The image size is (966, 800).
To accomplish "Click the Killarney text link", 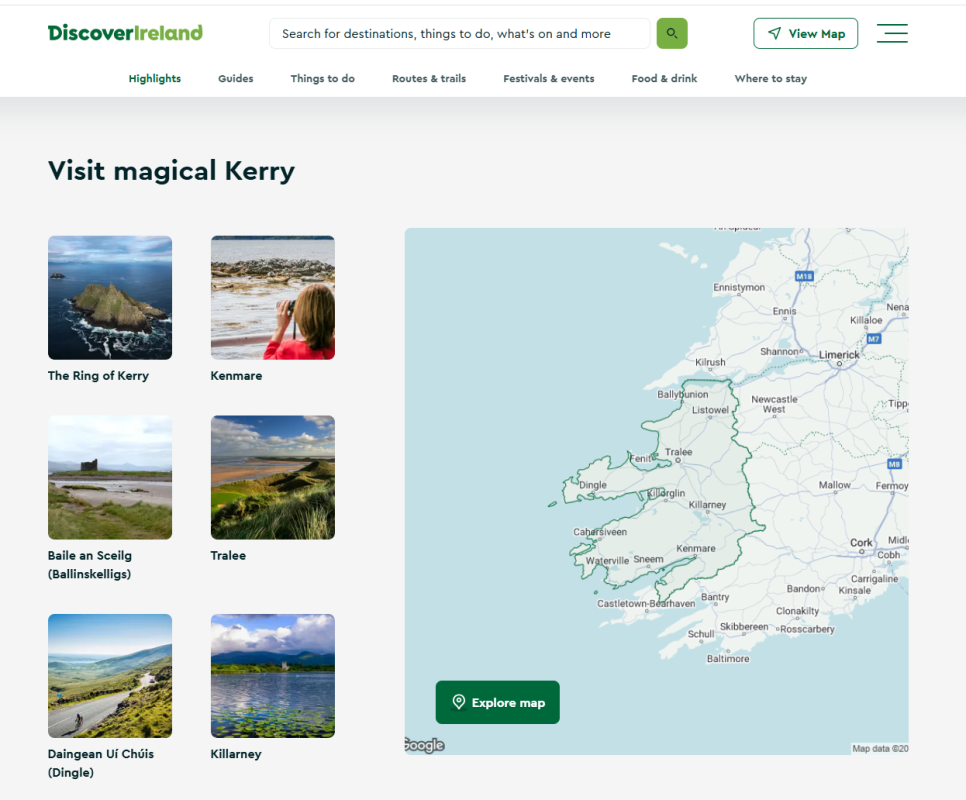I will 236,754.
